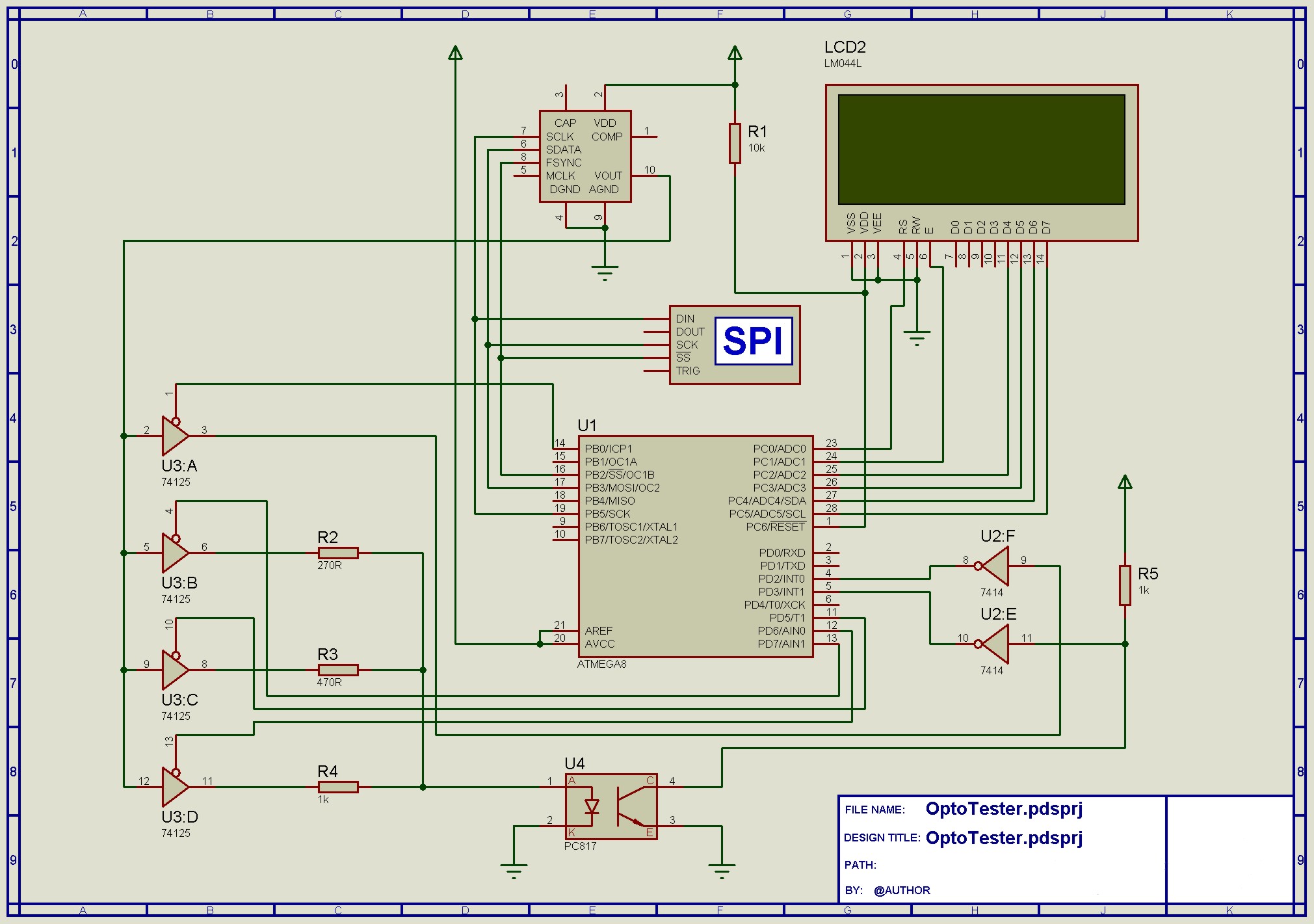1314x924 pixels.
Task: Click the PC817 optocoupler U4
Action: click(611, 806)
